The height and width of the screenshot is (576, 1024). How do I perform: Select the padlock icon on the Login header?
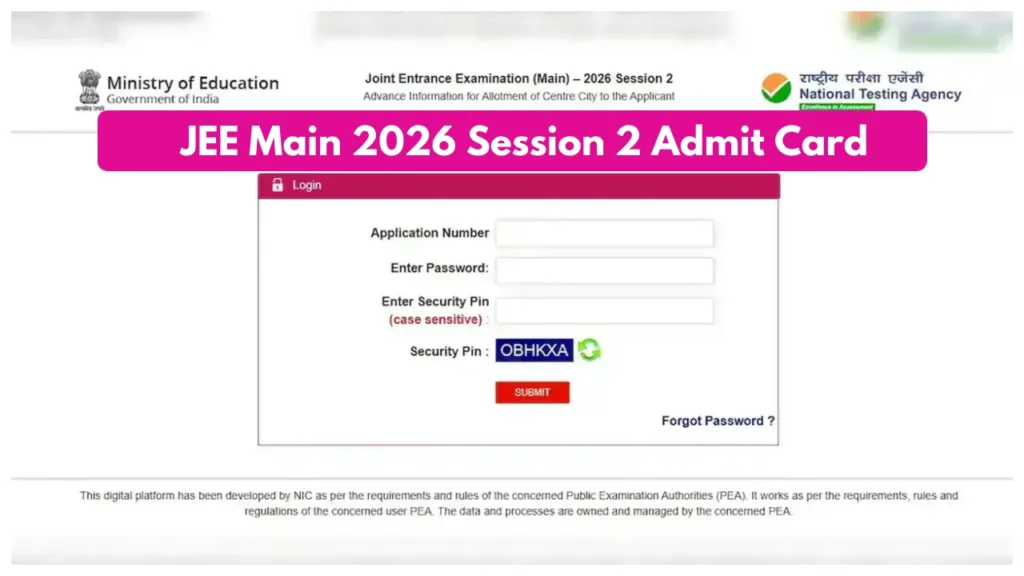276,184
